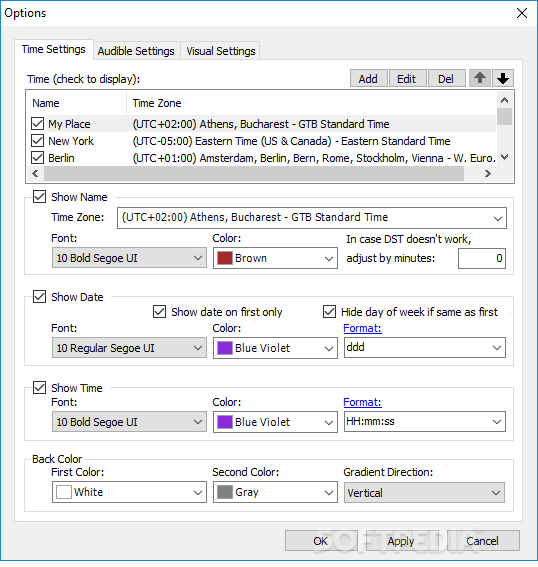The height and width of the screenshot is (567, 538).
Task: Open the time color dropdown in Show Time
Action: [x=275, y=422]
